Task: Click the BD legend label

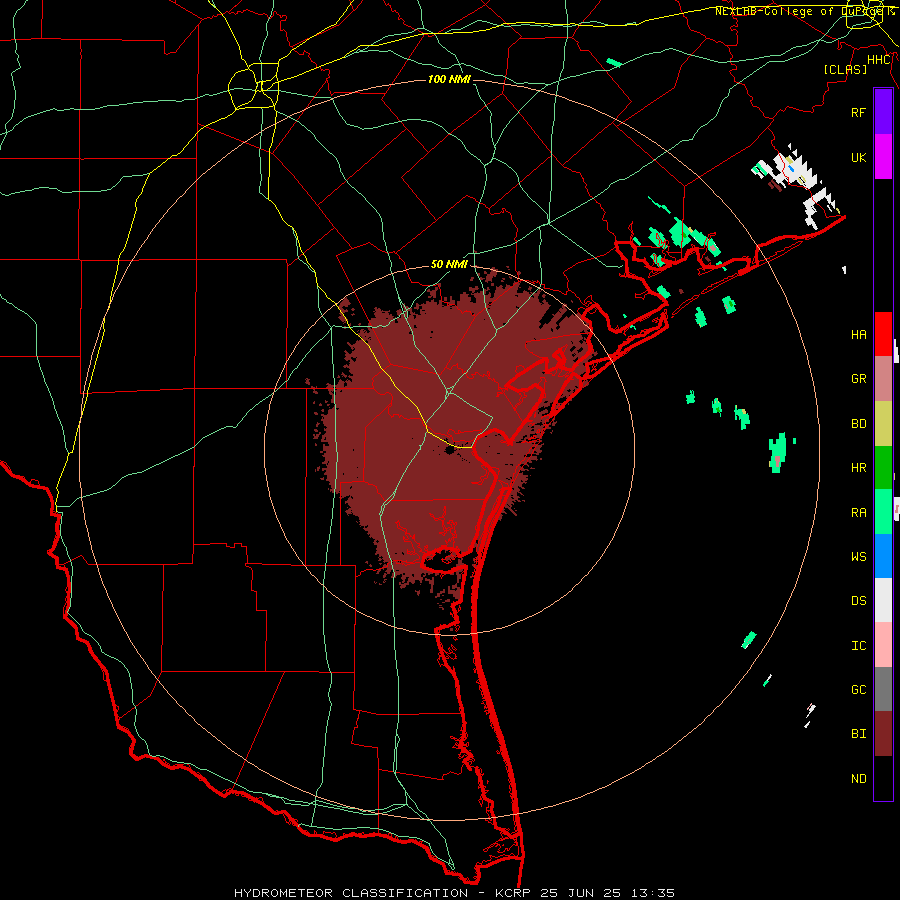Action: [x=858, y=424]
